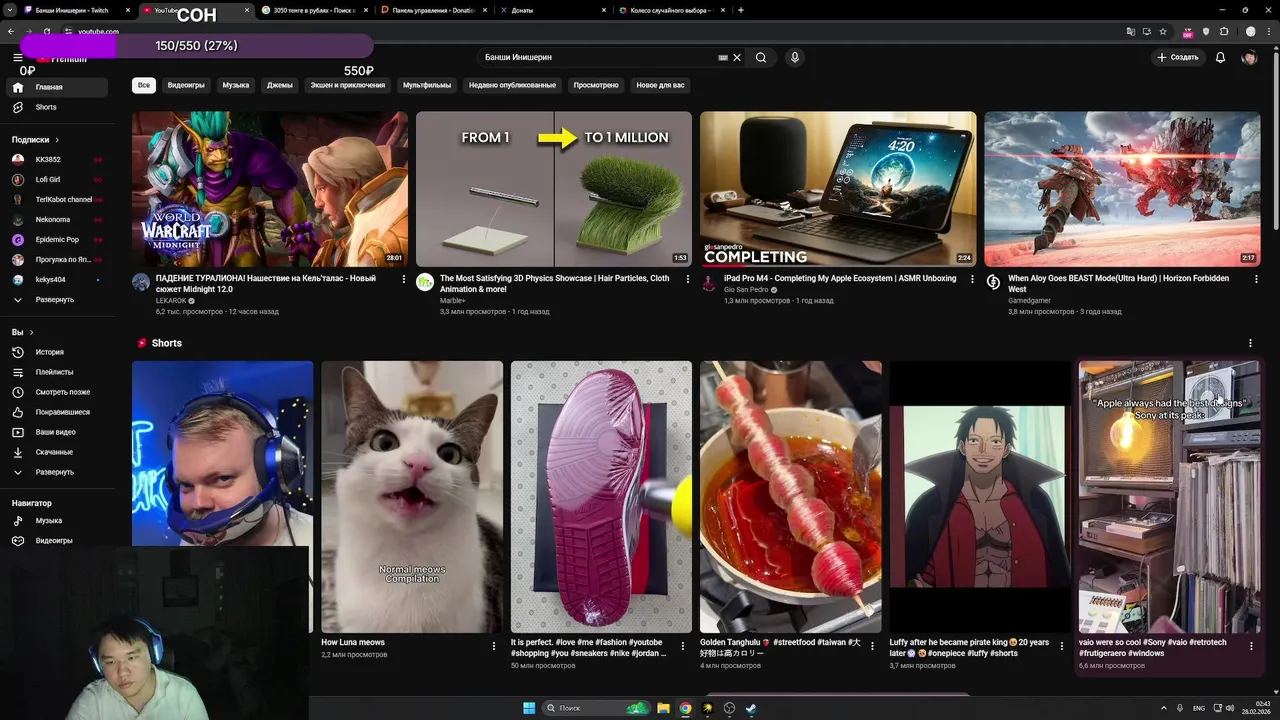Focus the YouTube search input field
The image size is (1280, 720).
pyautogui.click(x=598, y=58)
